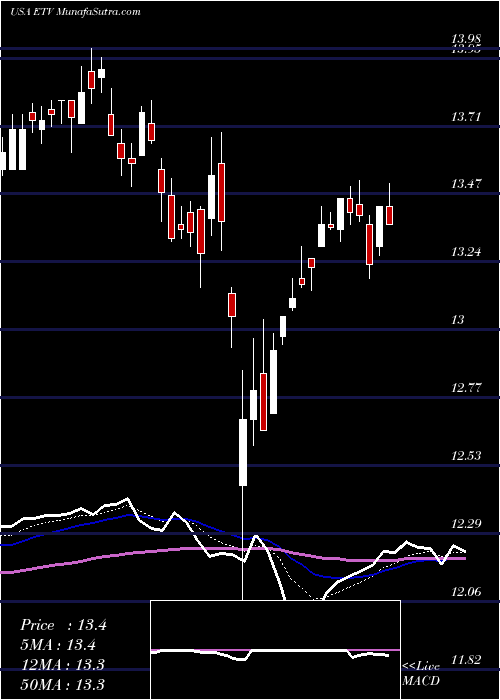This screenshot has width=500, height=700.
Task: Click the MACD inset chart panel
Action: click(x=275, y=650)
